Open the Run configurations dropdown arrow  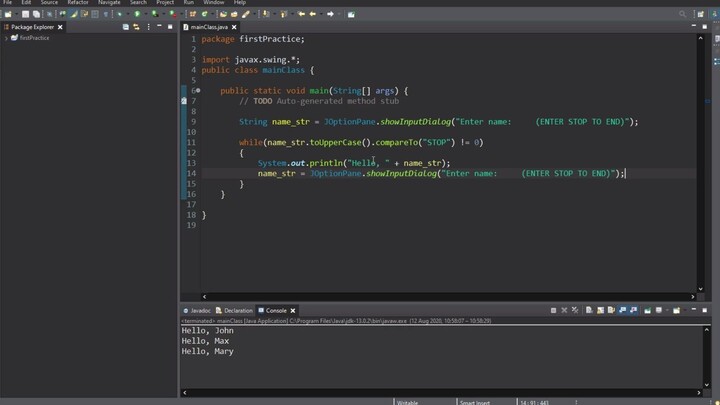click(x=146, y=14)
